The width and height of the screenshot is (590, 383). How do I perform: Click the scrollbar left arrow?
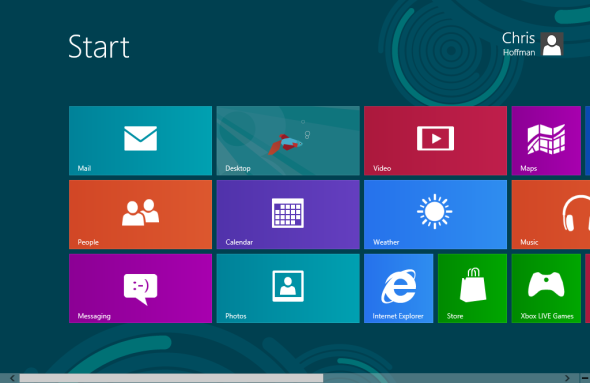12,378
